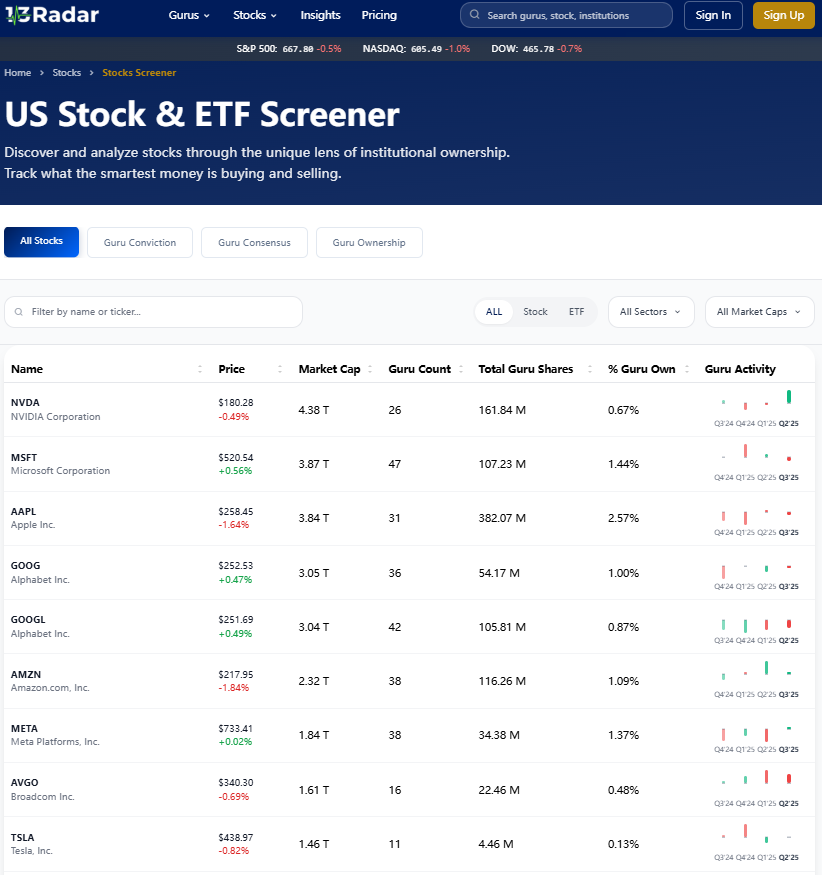Click AMZN market cap 2.32 T
822x875 pixels.
click(314, 681)
